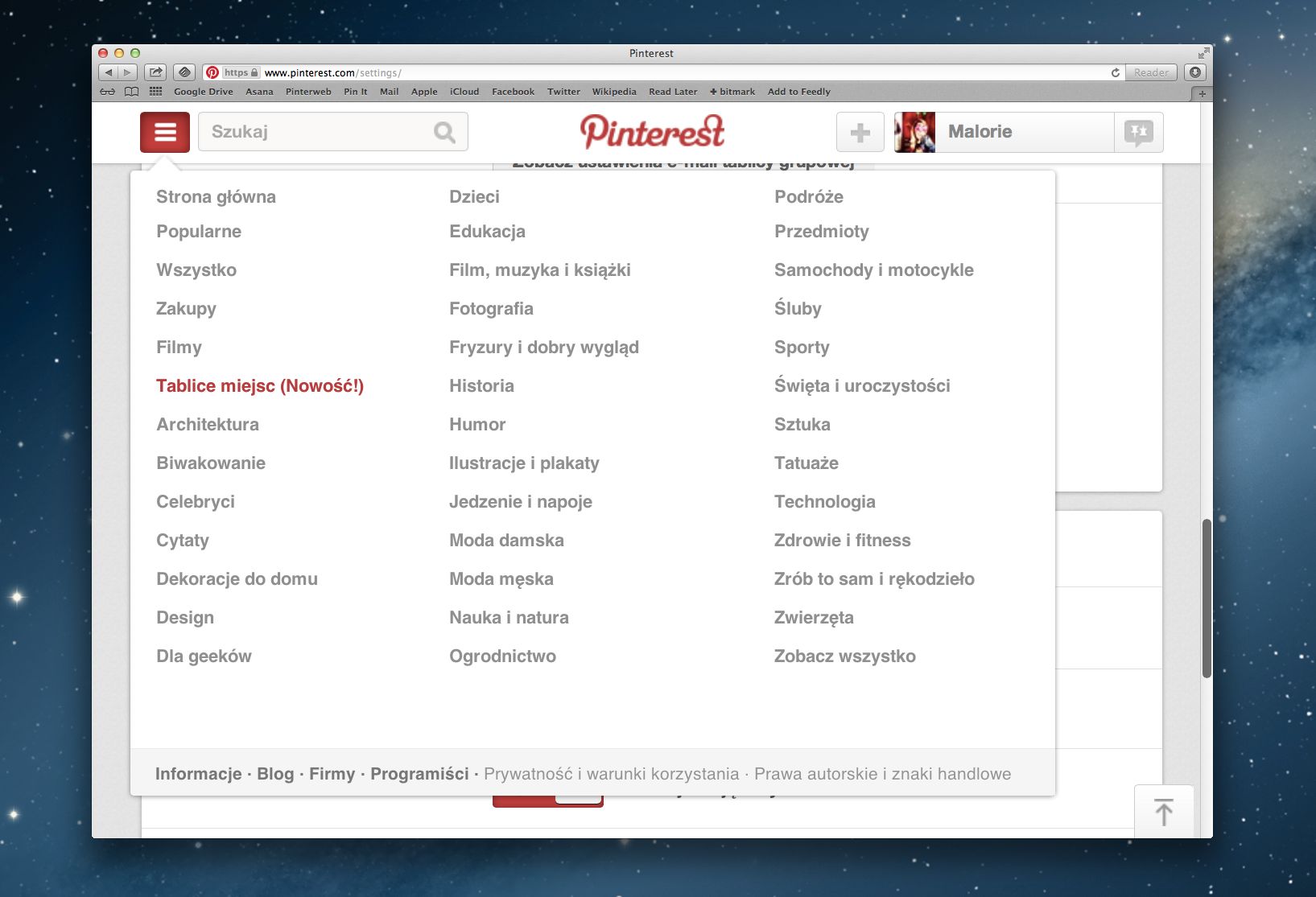Click the address bar URL text
1316x897 pixels.
(x=332, y=72)
